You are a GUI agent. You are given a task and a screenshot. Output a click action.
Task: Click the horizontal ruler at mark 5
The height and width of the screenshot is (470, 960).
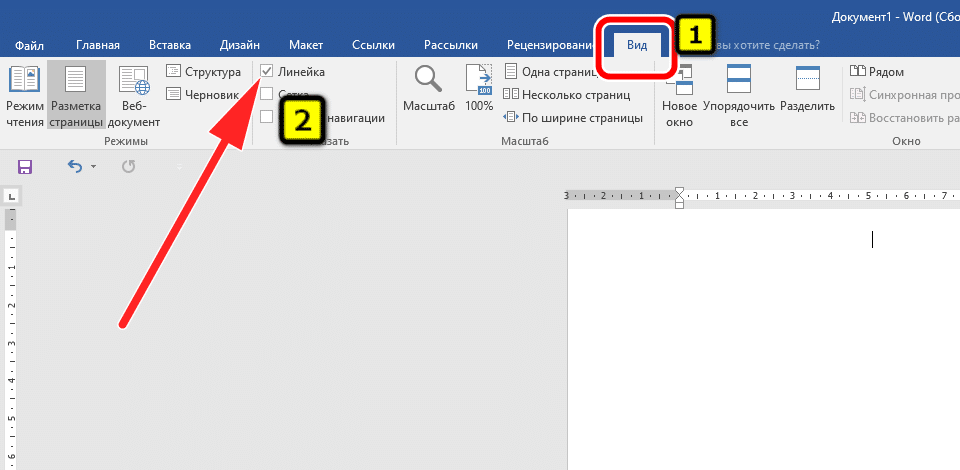[x=868, y=196]
